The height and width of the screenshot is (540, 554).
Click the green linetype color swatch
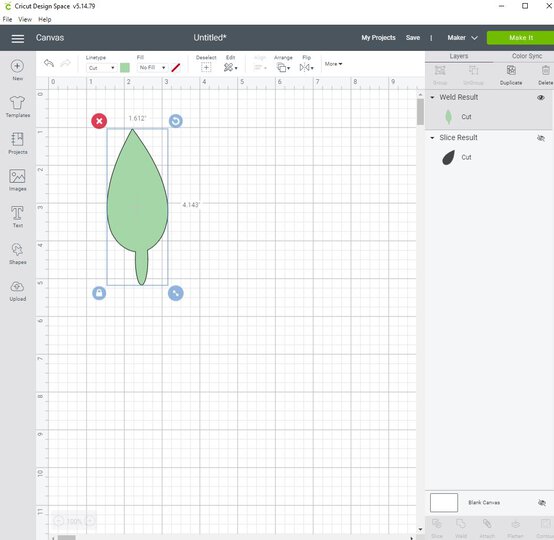click(125, 68)
